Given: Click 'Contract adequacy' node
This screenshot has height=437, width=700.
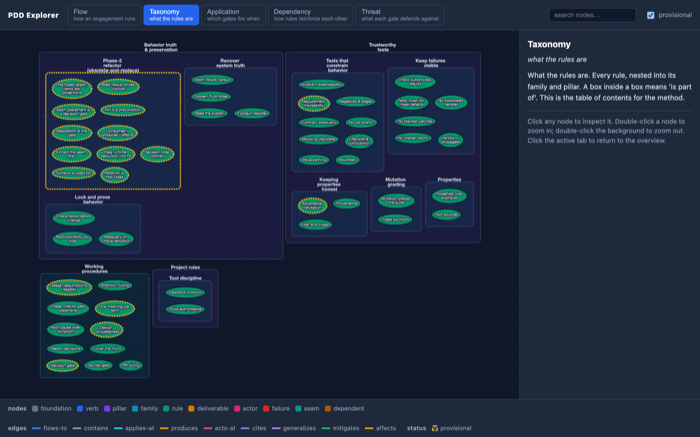Looking at the screenshot, I should (x=319, y=122).
